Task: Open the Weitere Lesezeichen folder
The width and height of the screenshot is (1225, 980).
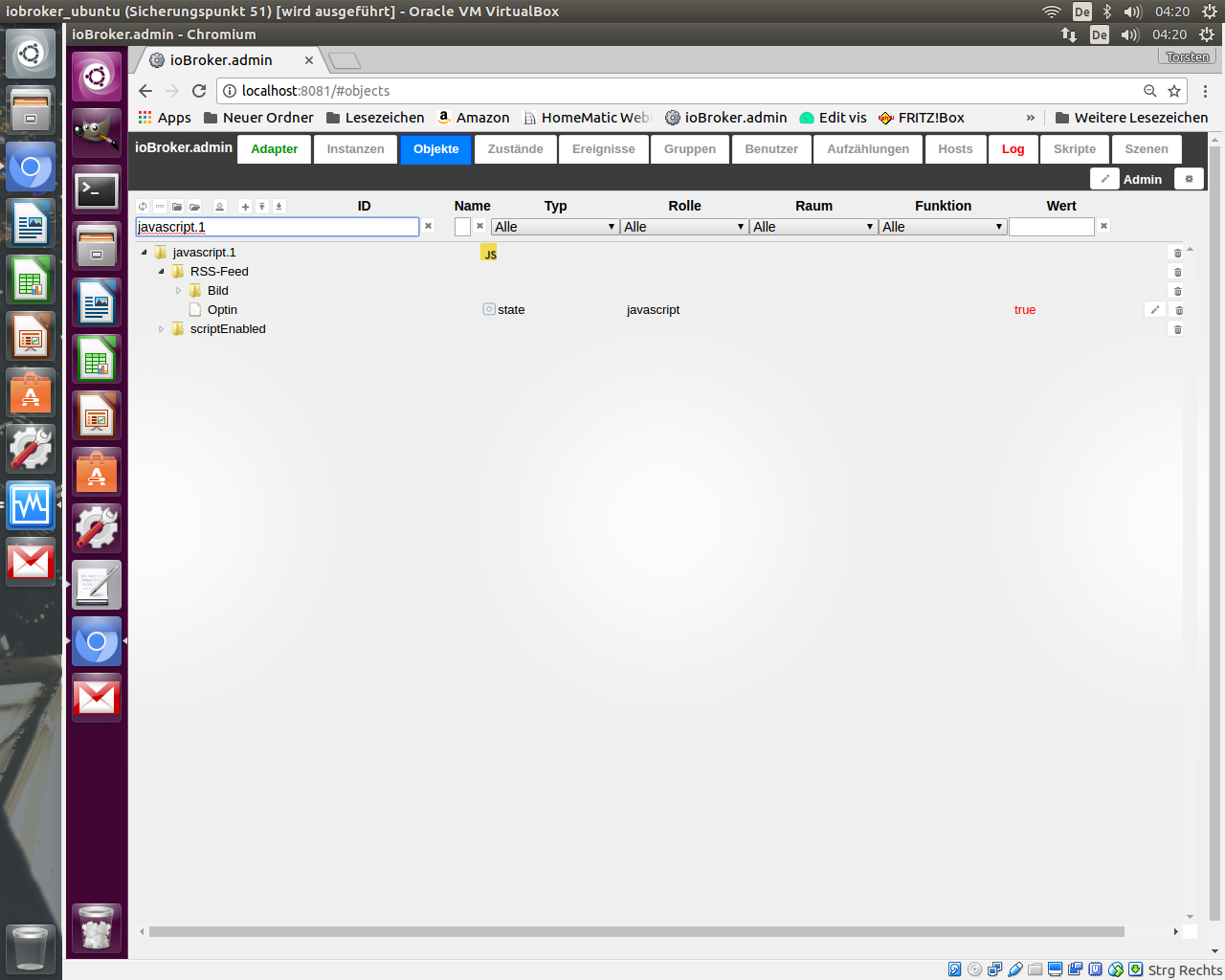Action: point(1131,118)
